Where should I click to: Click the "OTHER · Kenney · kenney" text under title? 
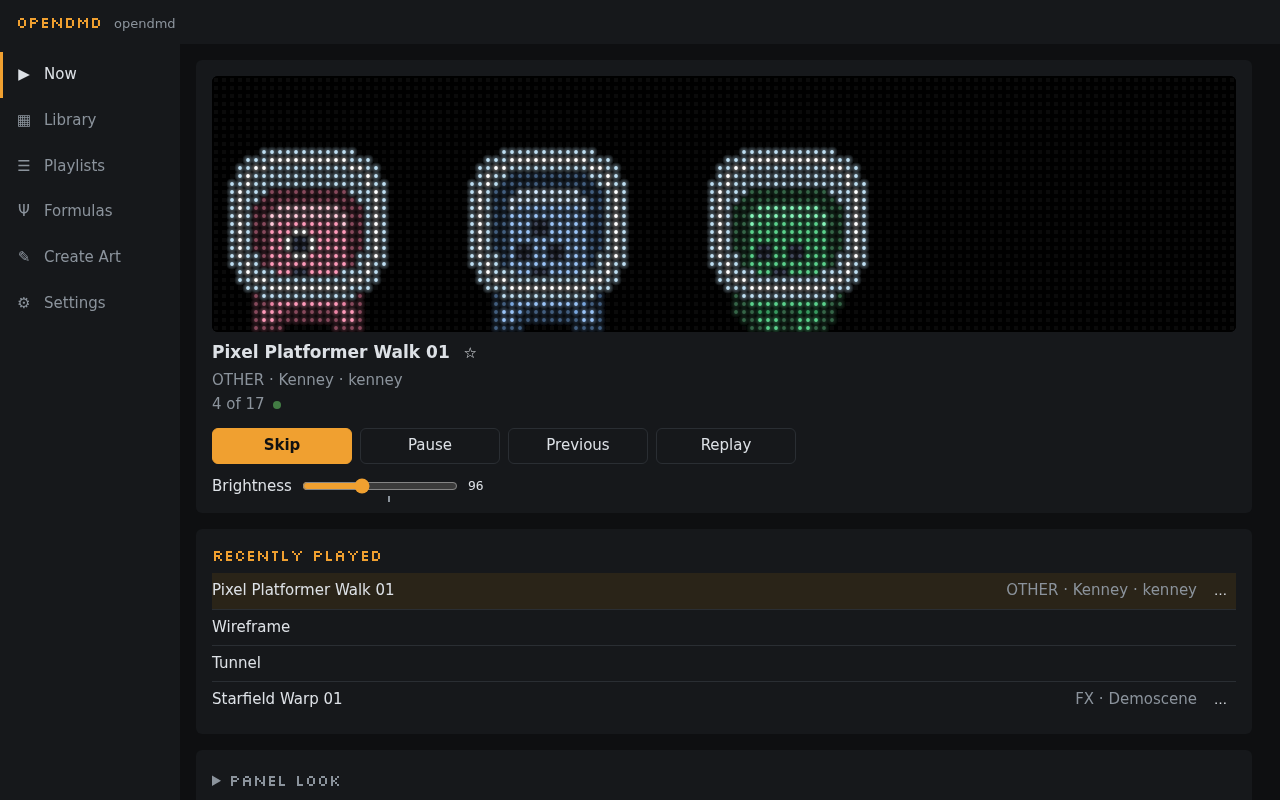coord(307,380)
